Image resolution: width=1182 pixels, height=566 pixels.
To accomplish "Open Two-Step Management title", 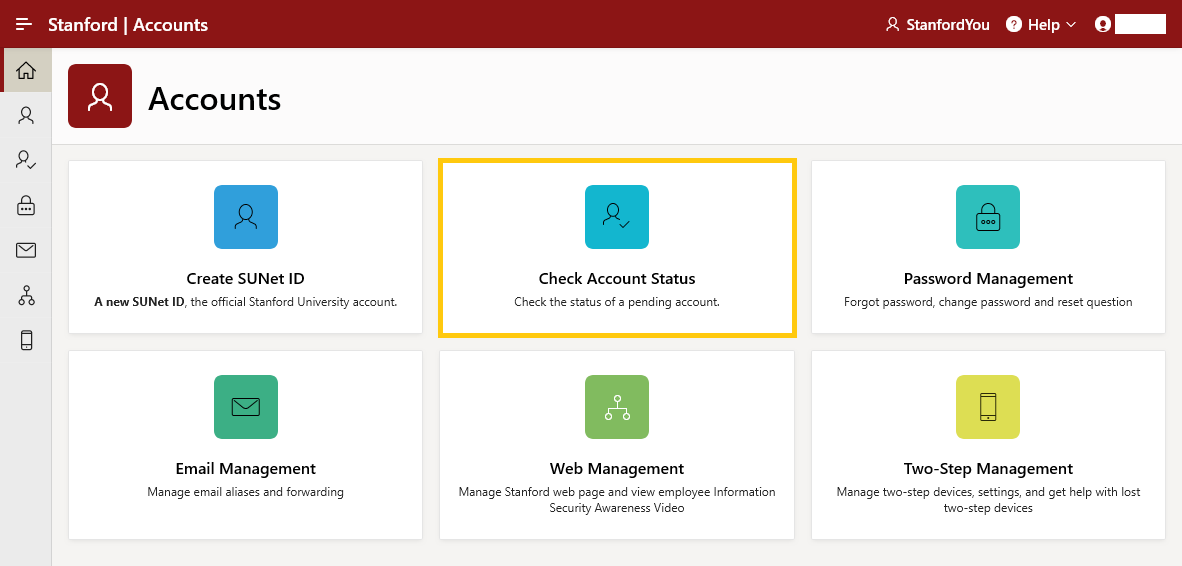I will coord(988,468).
